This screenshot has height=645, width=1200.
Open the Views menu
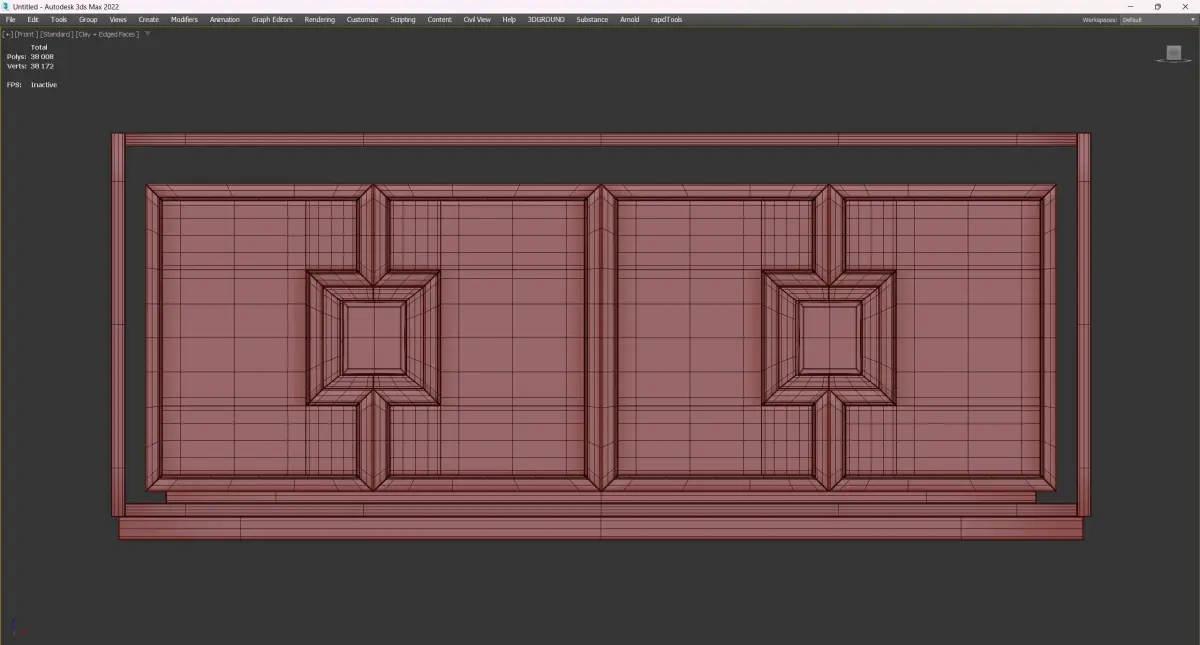(118, 19)
